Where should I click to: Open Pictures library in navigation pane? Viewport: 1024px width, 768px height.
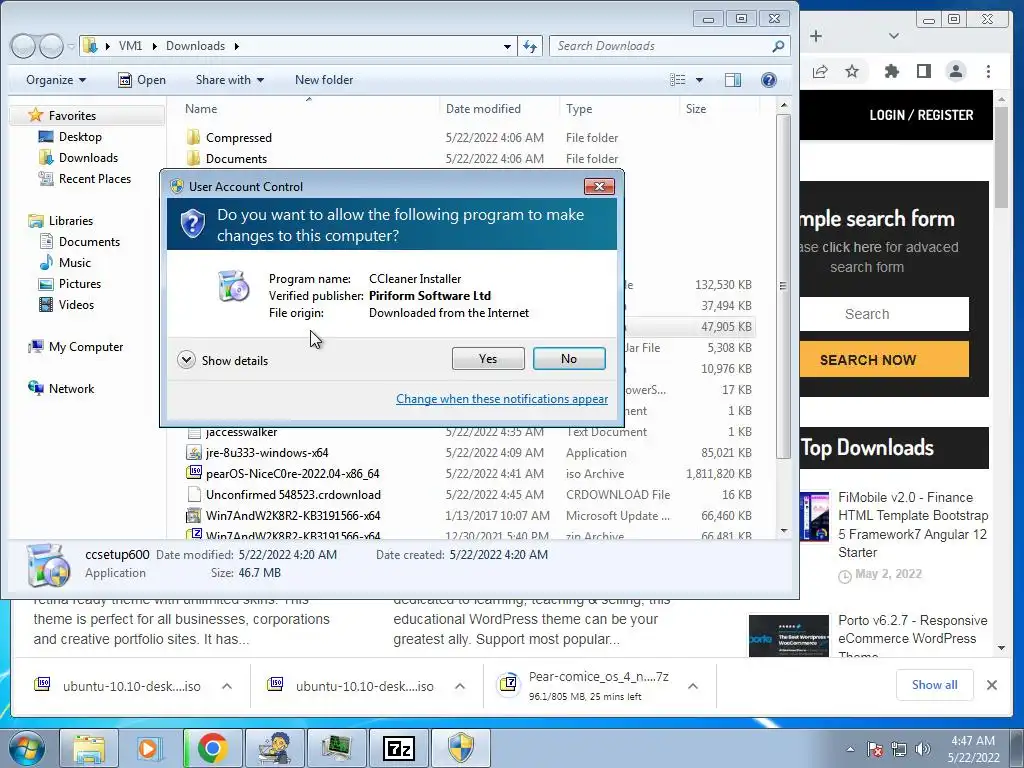pos(80,283)
